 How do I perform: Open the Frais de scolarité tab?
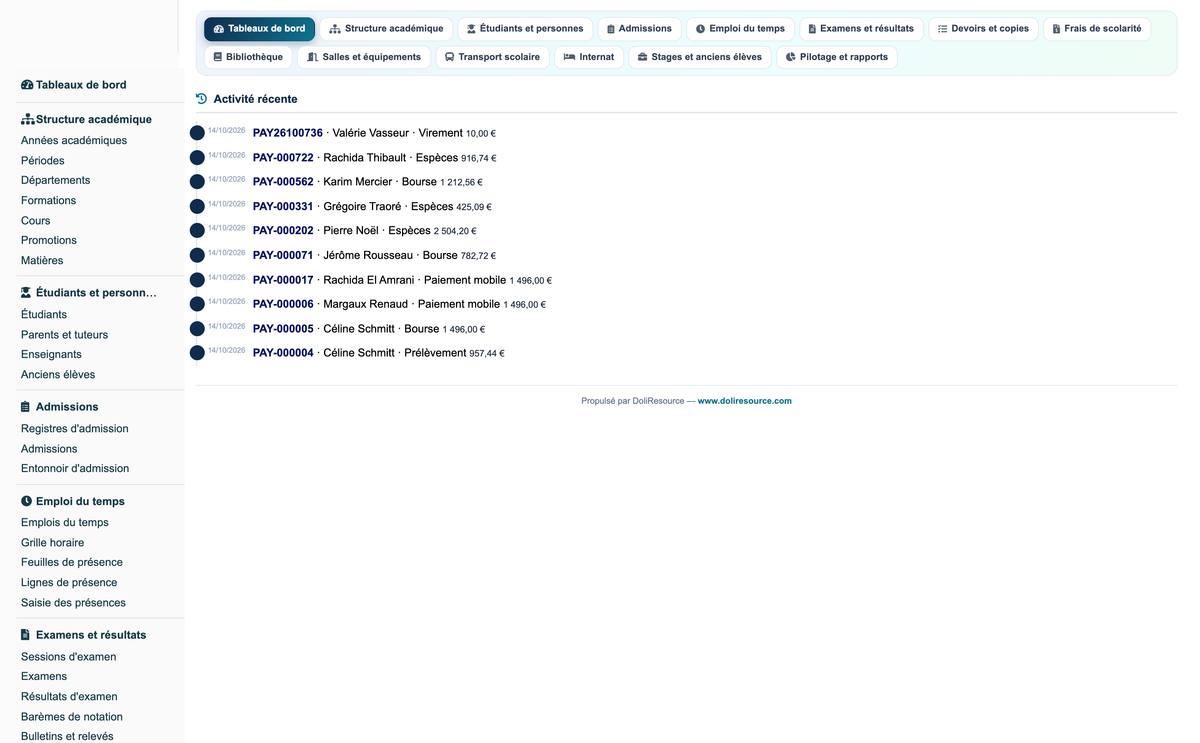click(x=1097, y=29)
